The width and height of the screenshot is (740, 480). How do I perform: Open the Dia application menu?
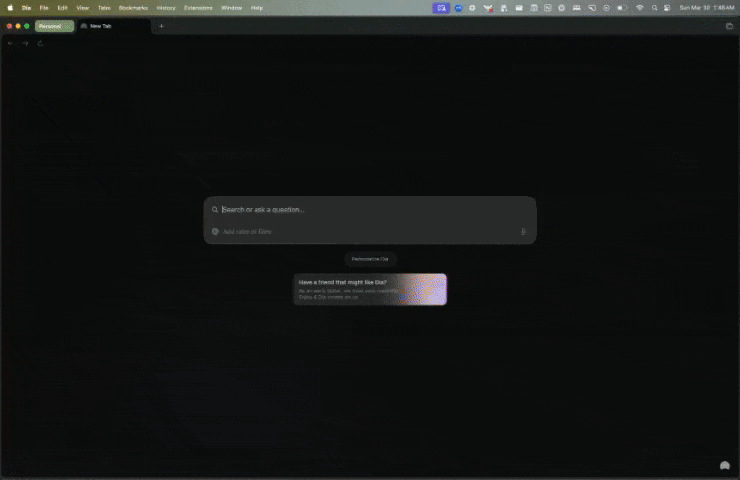26,8
